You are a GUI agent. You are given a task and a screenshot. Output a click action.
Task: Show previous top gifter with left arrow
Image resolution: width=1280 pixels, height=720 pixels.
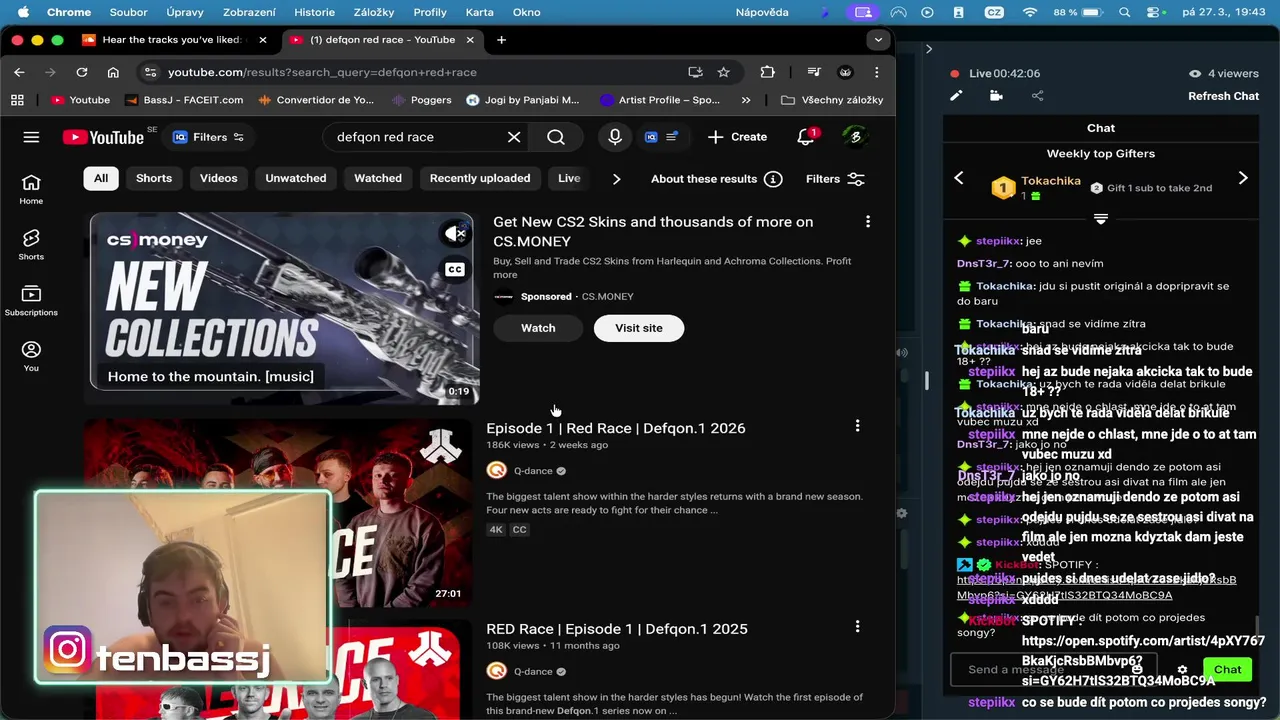click(x=959, y=178)
